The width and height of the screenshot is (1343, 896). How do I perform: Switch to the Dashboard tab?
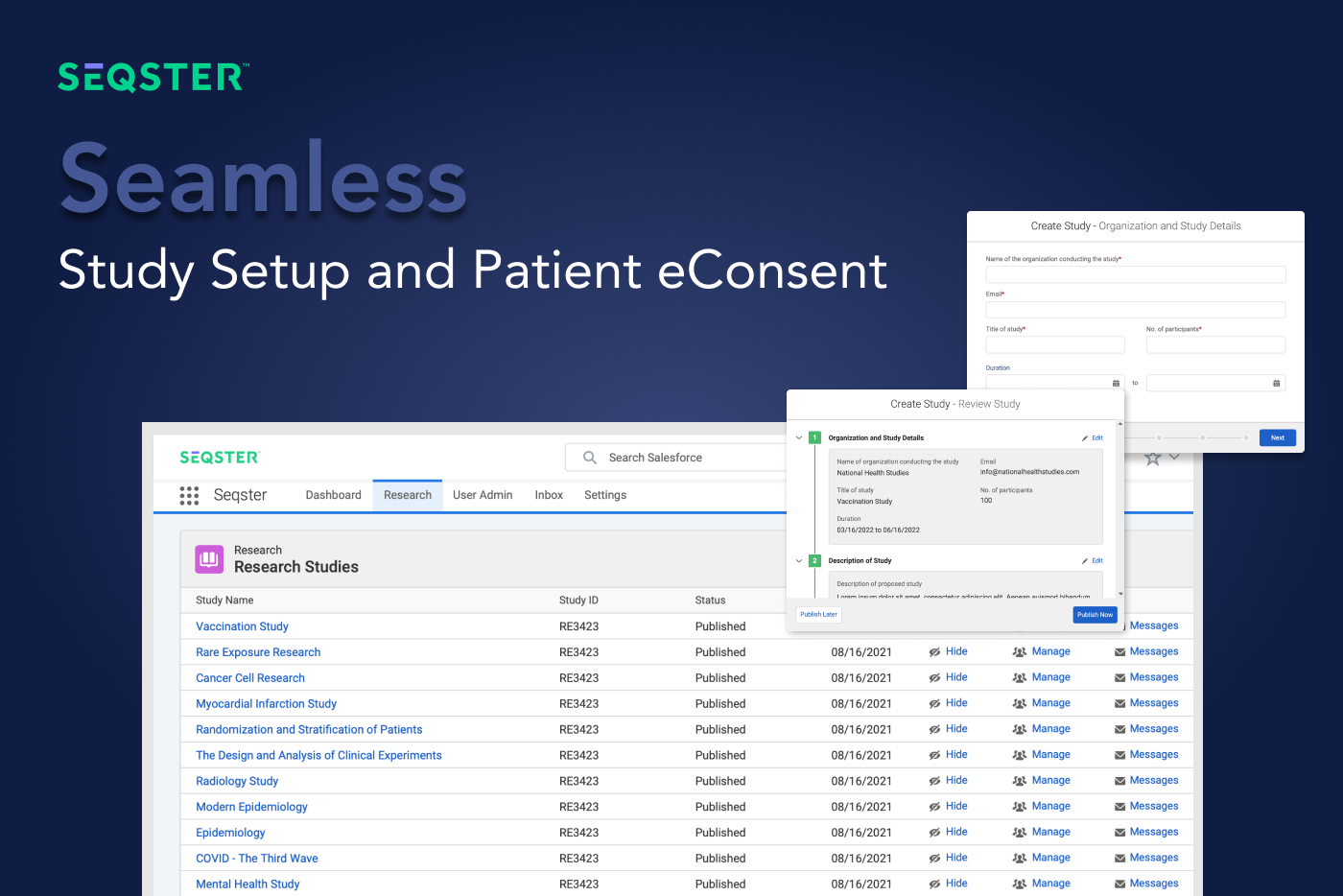(x=333, y=495)
